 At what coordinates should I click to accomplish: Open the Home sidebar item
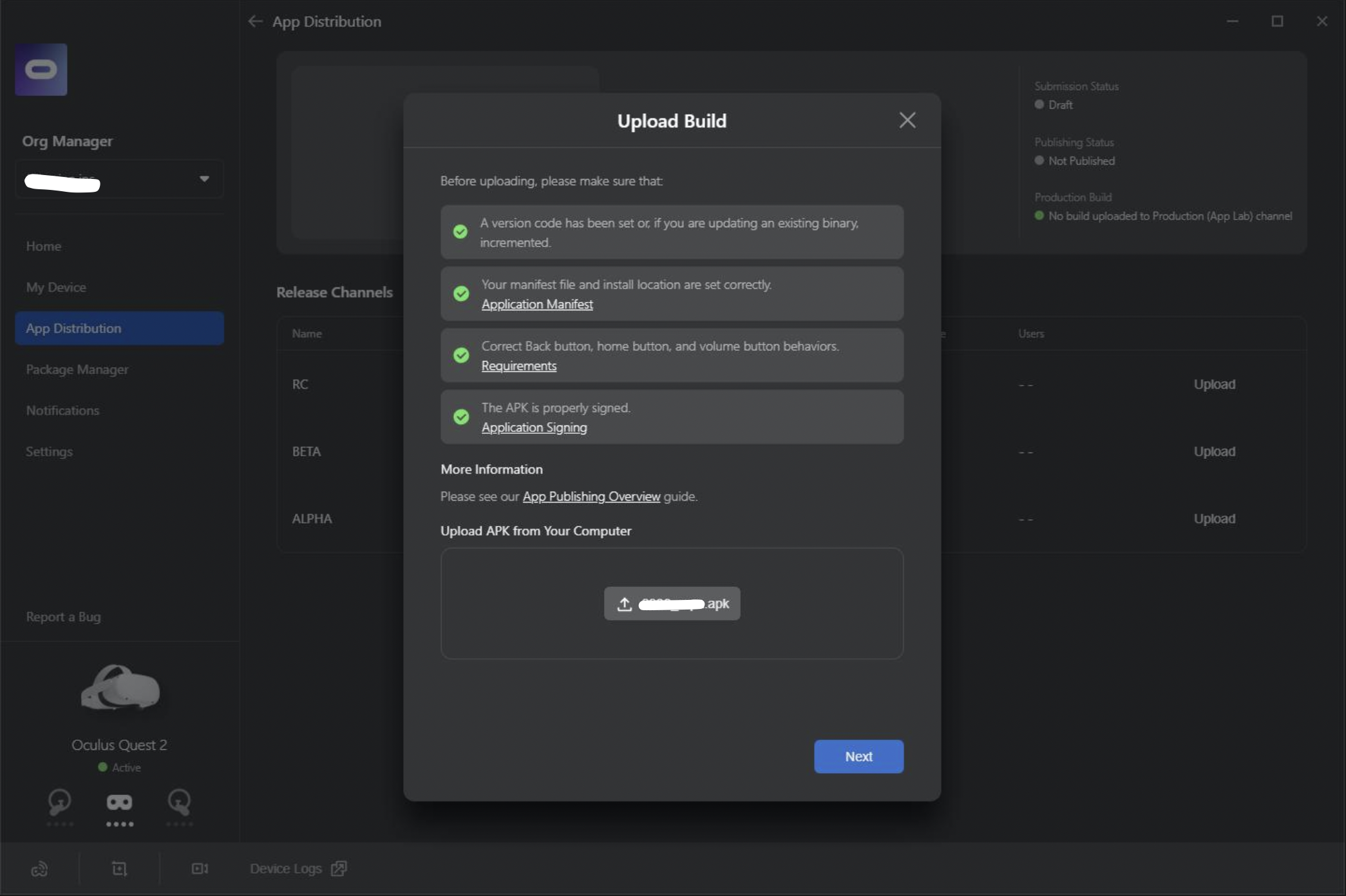pos(44,246)
